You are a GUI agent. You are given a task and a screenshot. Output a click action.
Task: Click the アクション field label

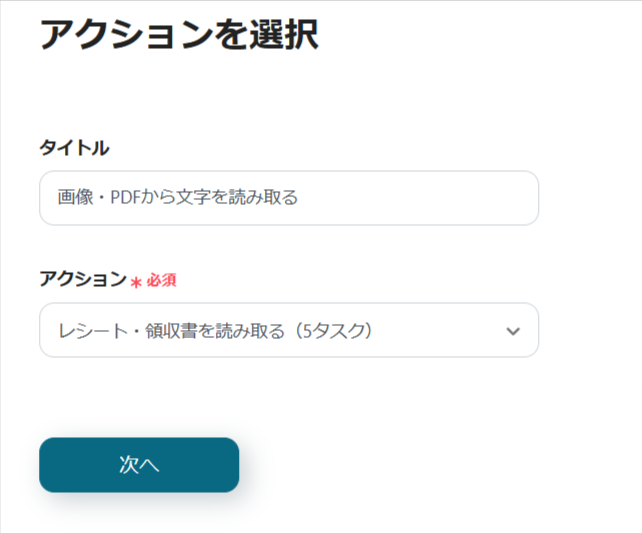pyautogui.click(x=83, y=280)
